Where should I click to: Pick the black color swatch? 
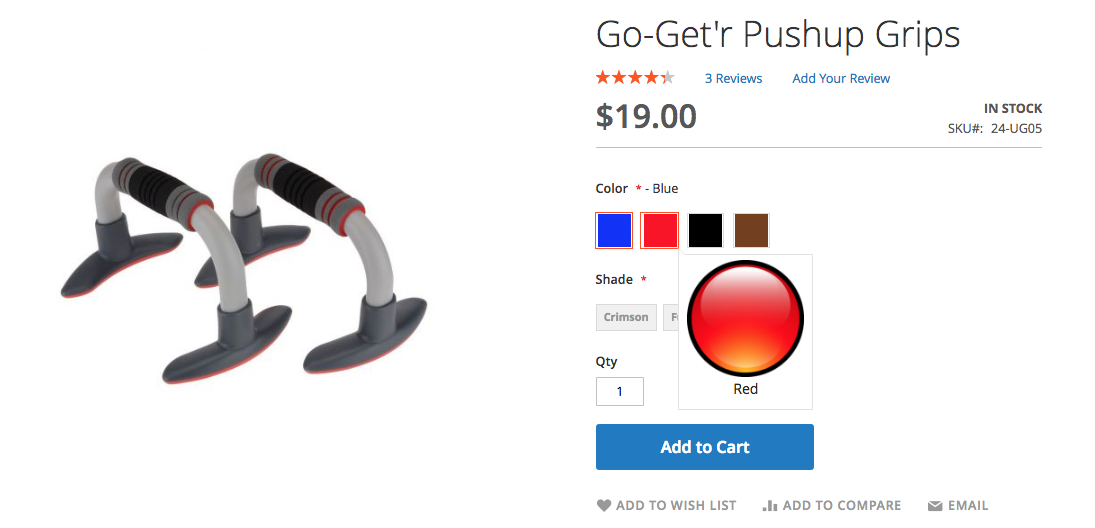[x=705, y=230]
